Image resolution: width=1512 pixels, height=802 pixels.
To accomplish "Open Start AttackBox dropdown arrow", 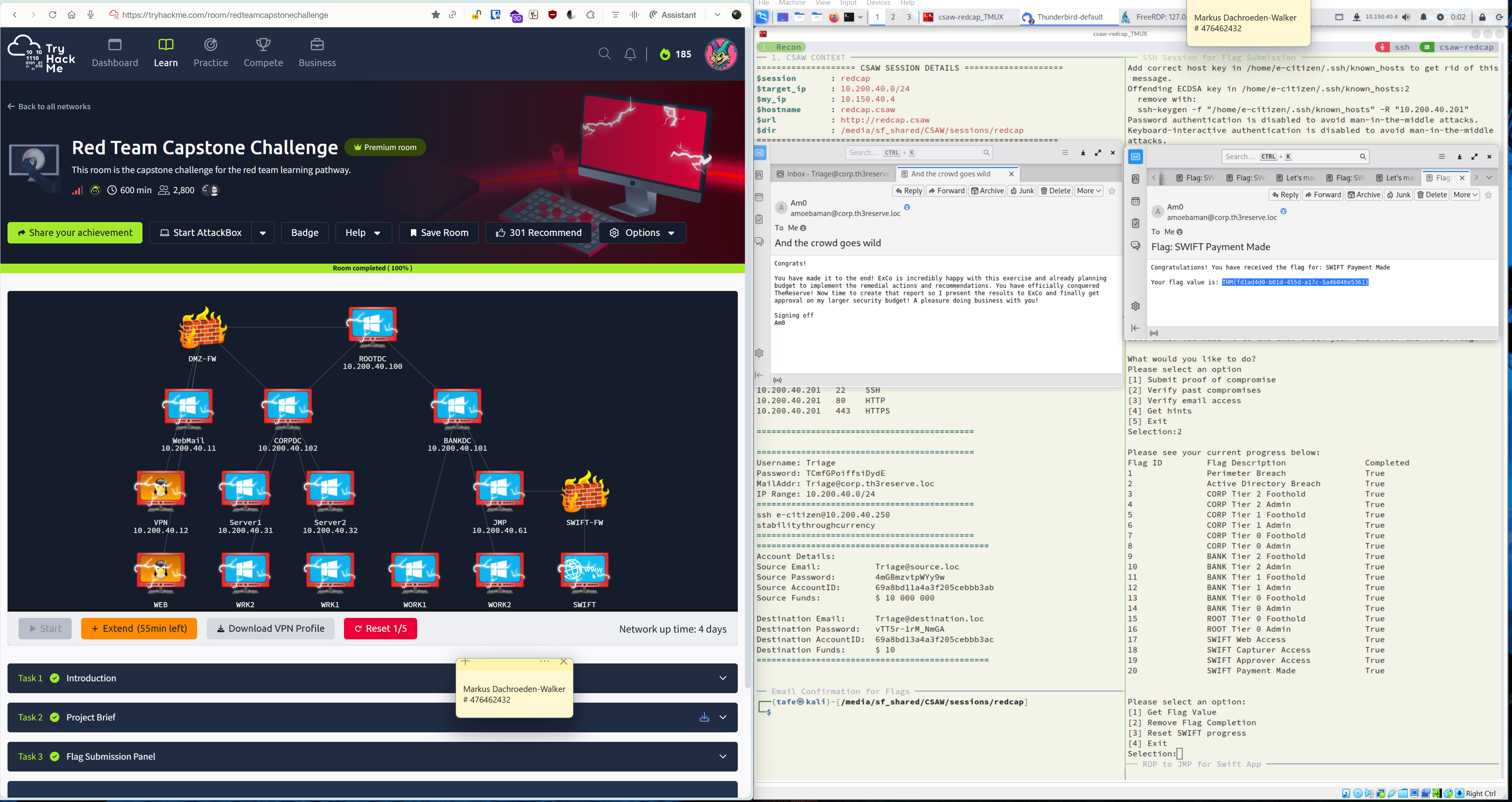I will 262,232.
